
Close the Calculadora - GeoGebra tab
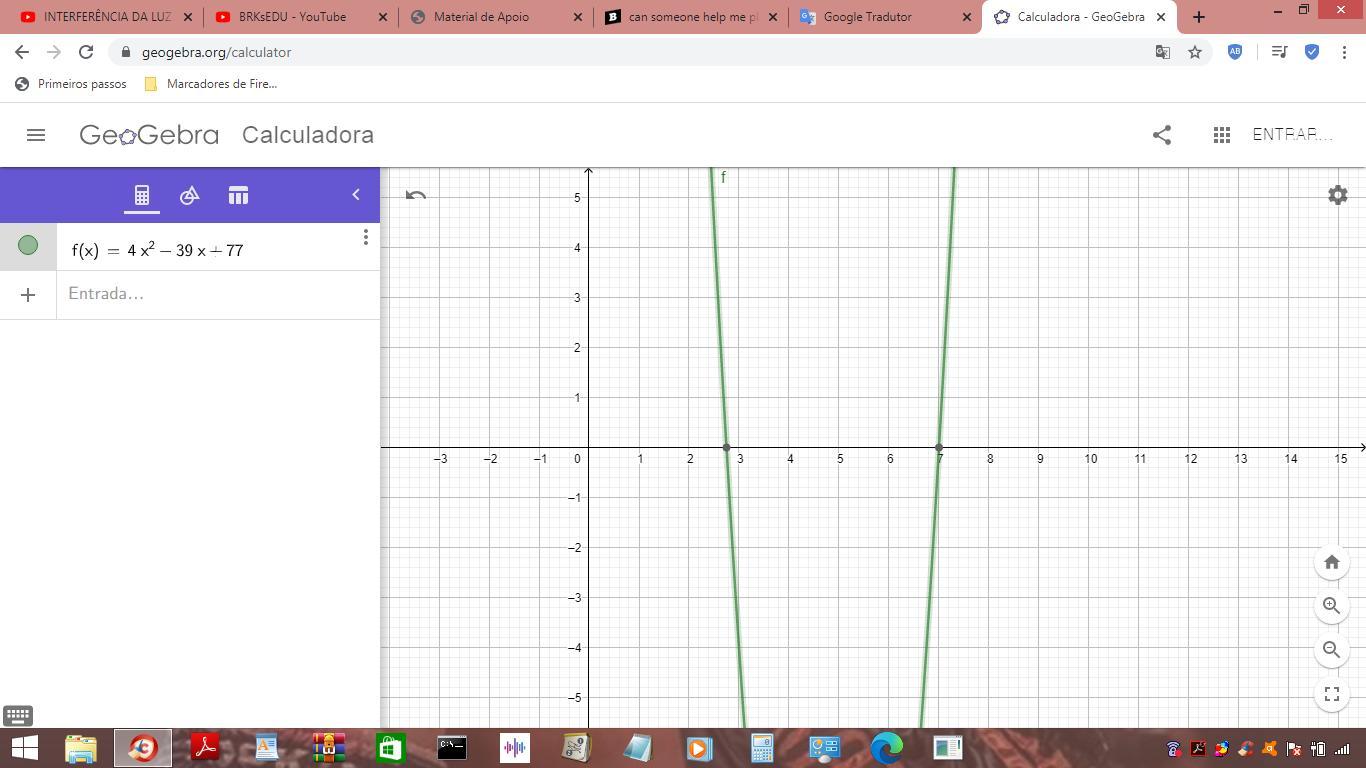(x=1161, y=17)
